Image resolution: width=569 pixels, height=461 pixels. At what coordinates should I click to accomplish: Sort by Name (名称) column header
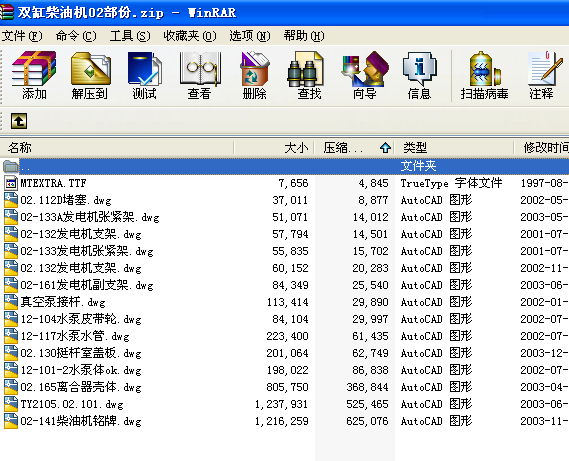(117, 148)
